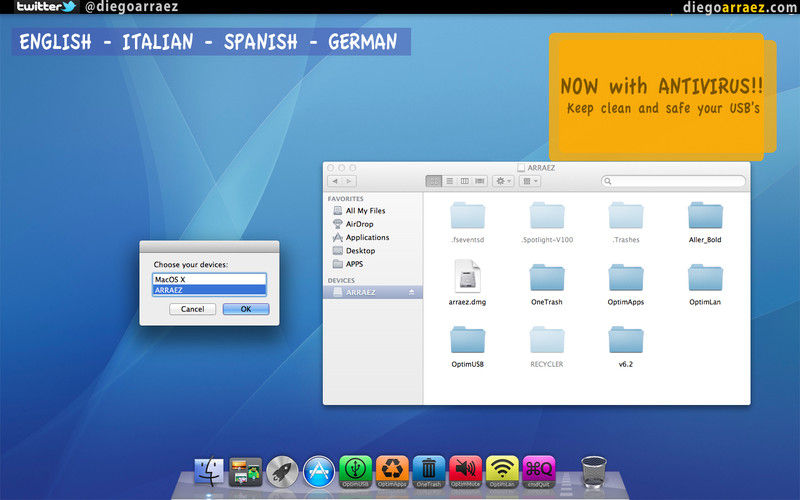
Task: Click OK in device dialog
Action: point(246,309)
